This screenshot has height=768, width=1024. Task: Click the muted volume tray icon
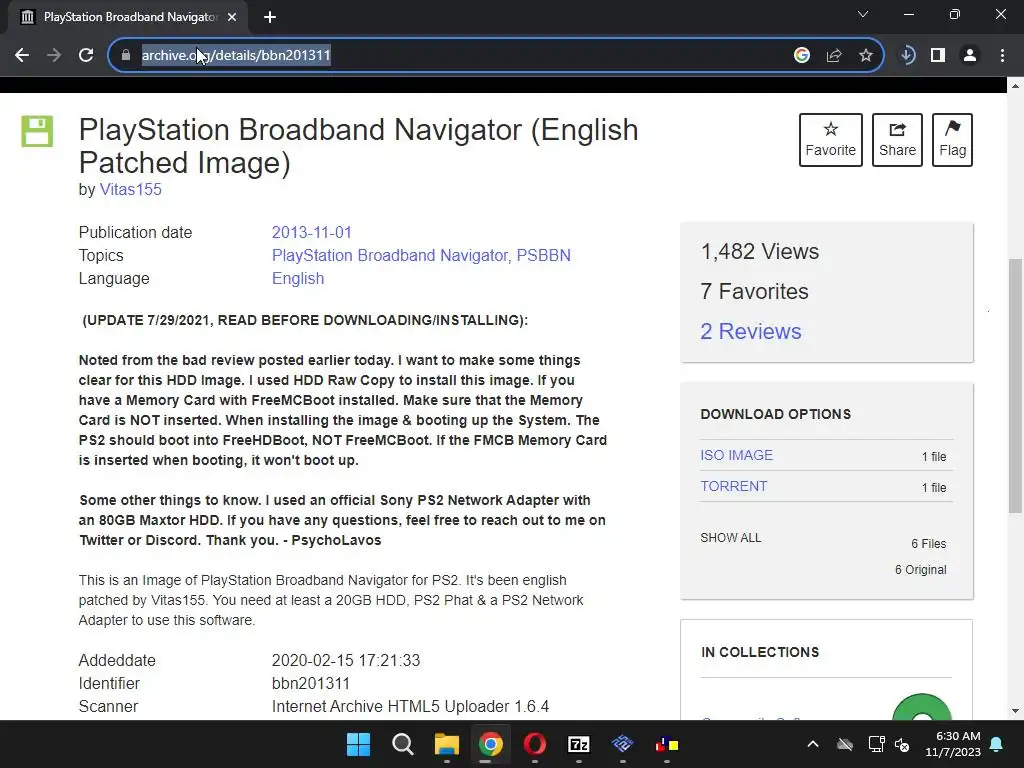pyautogui.click(x=902, y=744)
